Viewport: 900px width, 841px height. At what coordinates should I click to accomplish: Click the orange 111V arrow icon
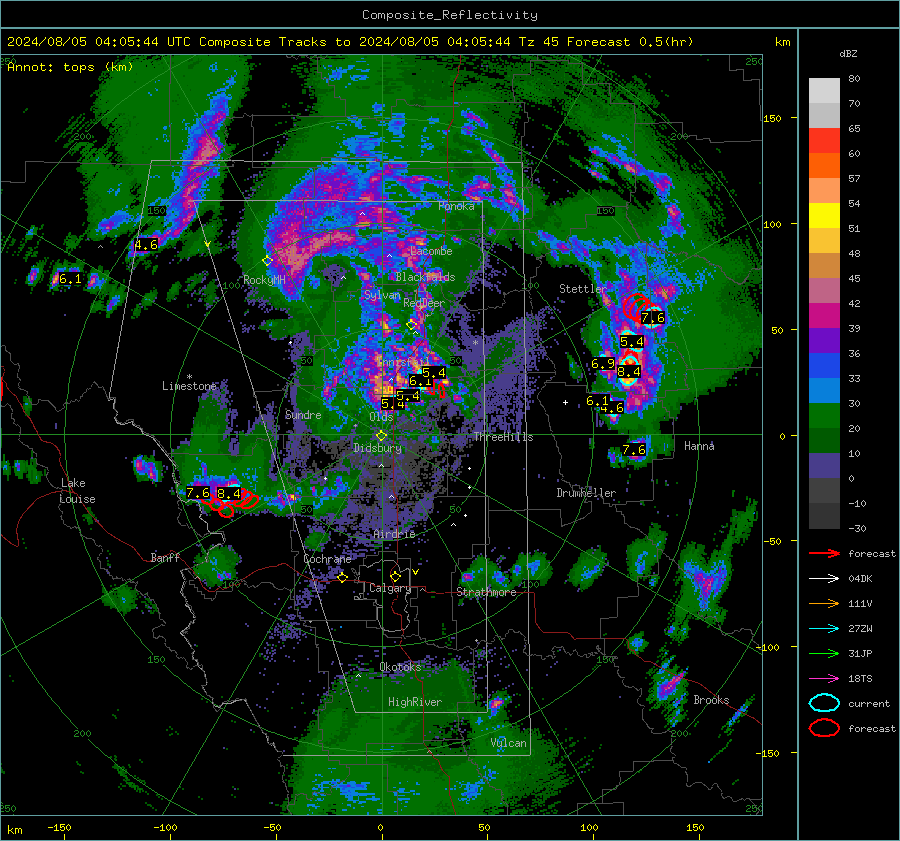pyautogui.click(x=824, y=603)
